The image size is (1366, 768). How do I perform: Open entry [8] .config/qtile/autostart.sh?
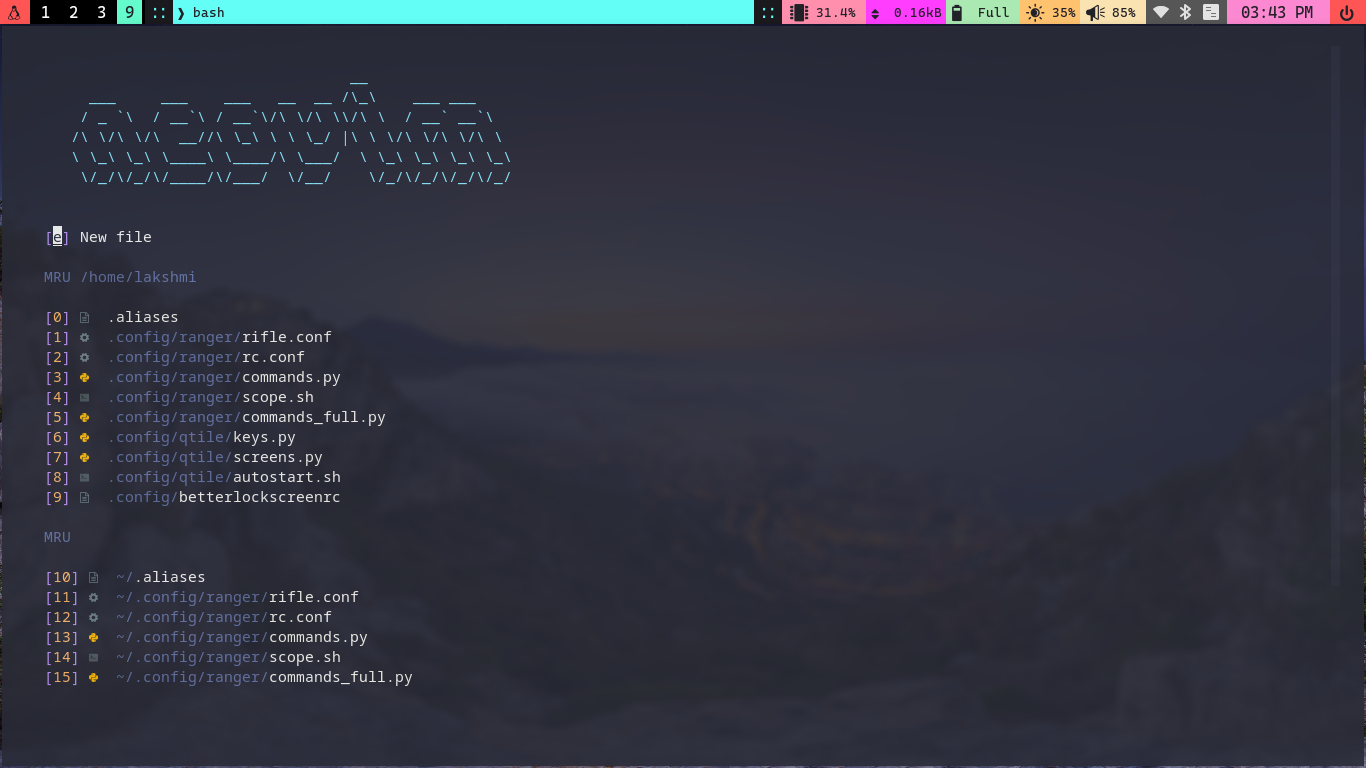point(193,477)
